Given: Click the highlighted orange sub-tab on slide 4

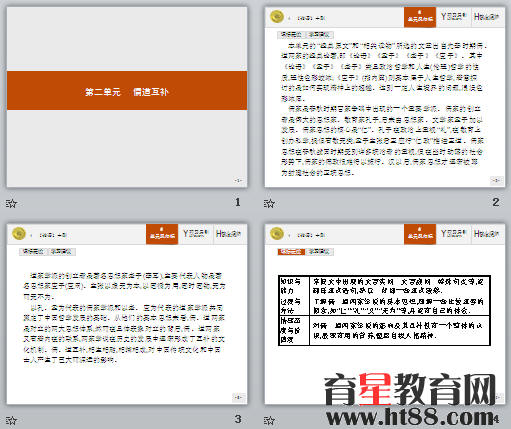Looking at the screenshot, I should [x=291, y=252].
